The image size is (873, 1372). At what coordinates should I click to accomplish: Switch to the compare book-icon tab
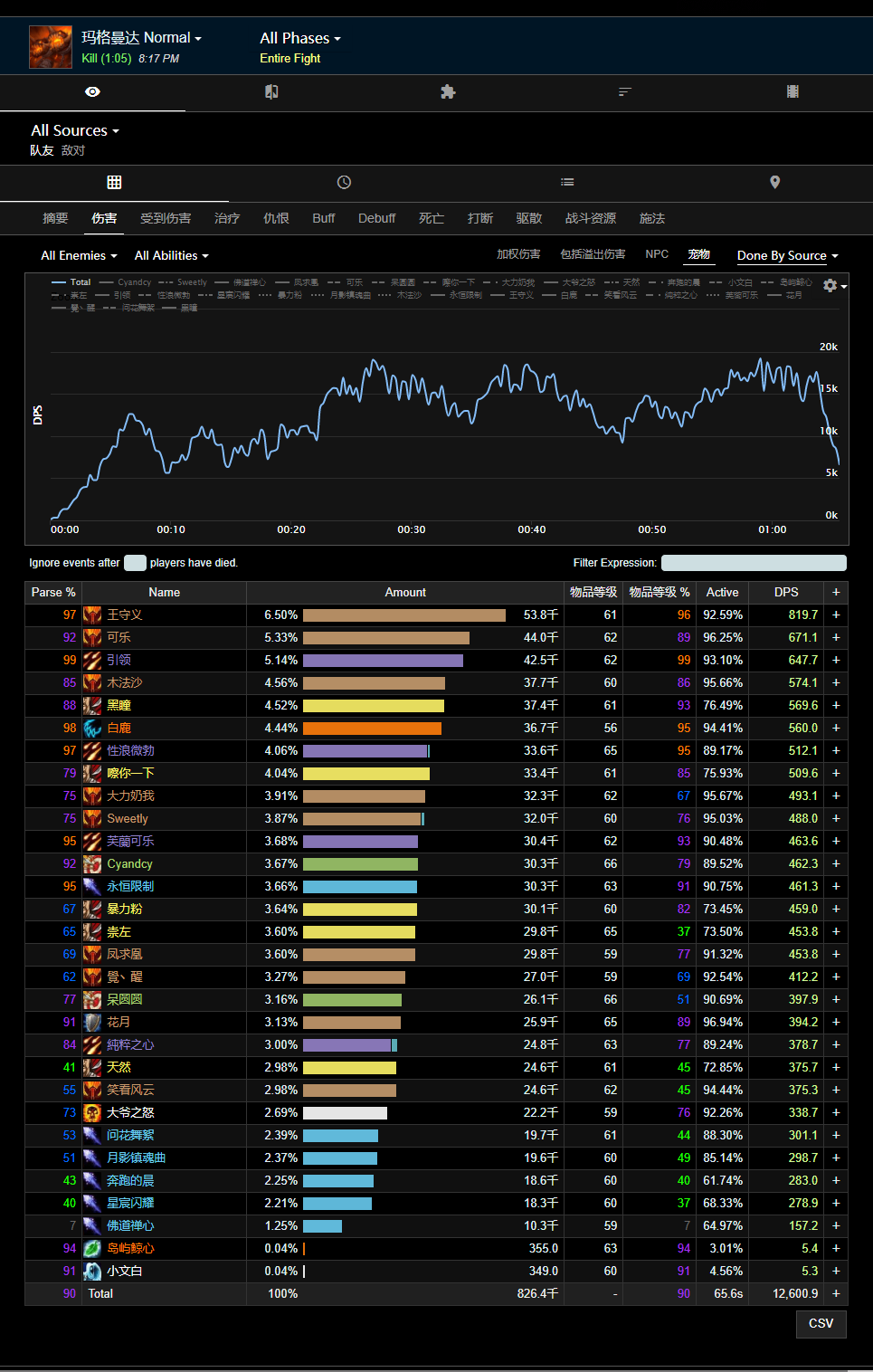click(x=271, y=92)
